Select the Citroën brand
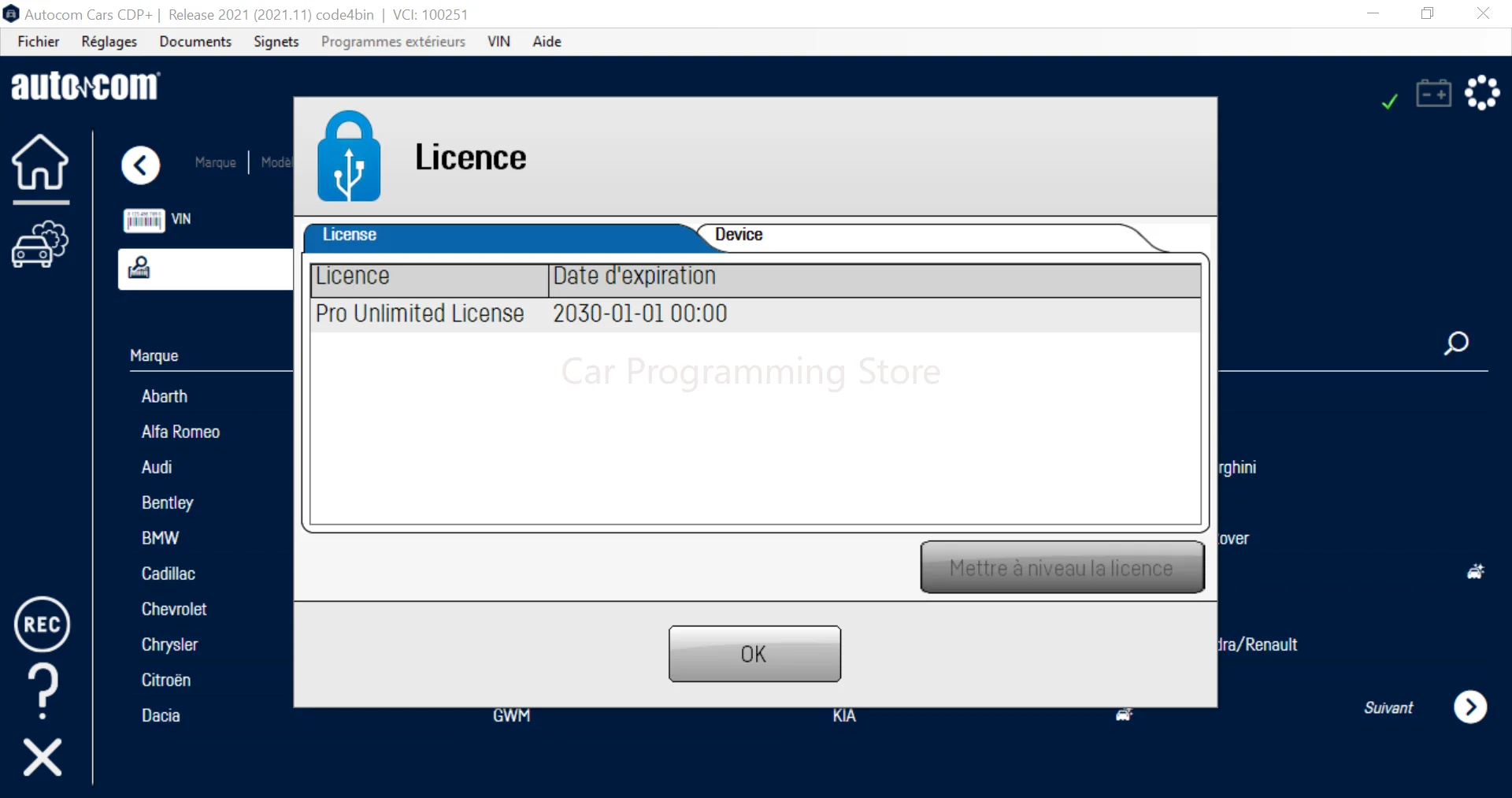 [x=166, y=680]
